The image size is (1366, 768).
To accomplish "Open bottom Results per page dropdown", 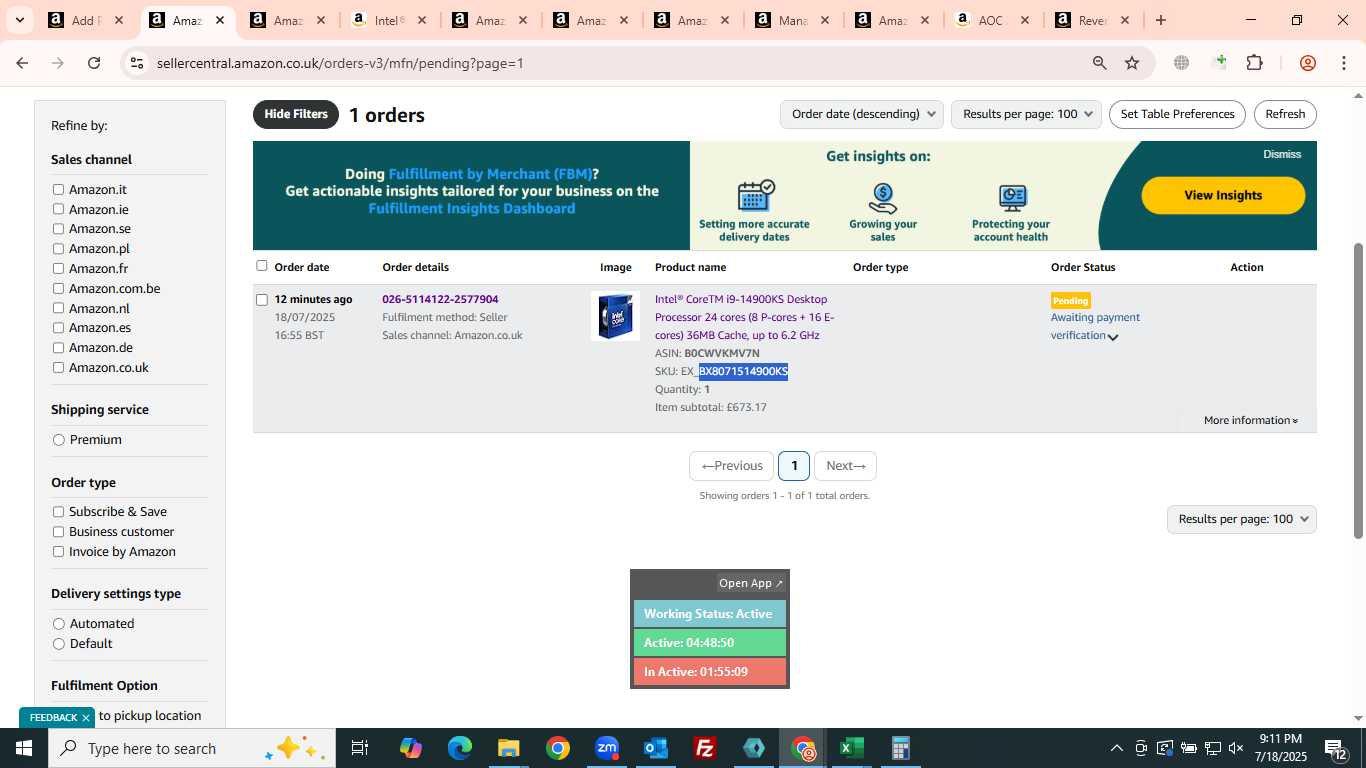I will [1241, 519].
